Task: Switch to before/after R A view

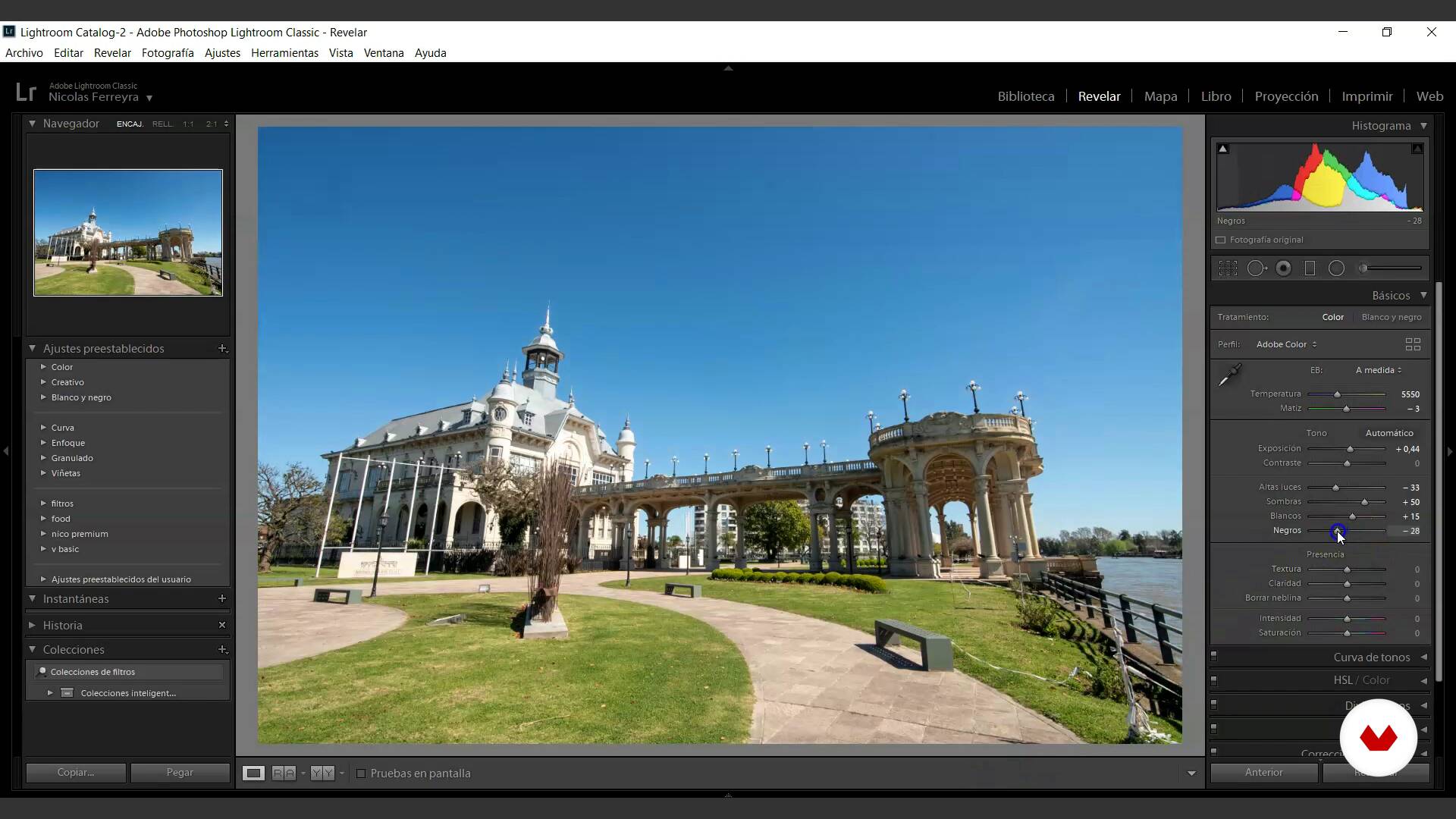Action: (284, 773)
